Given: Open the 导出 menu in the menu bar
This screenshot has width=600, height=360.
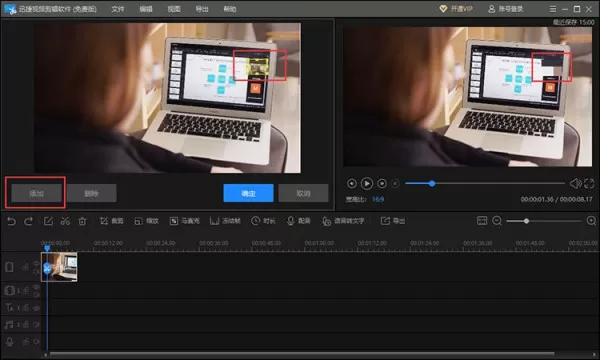Looking at the screenshot, I should [202, 9].
